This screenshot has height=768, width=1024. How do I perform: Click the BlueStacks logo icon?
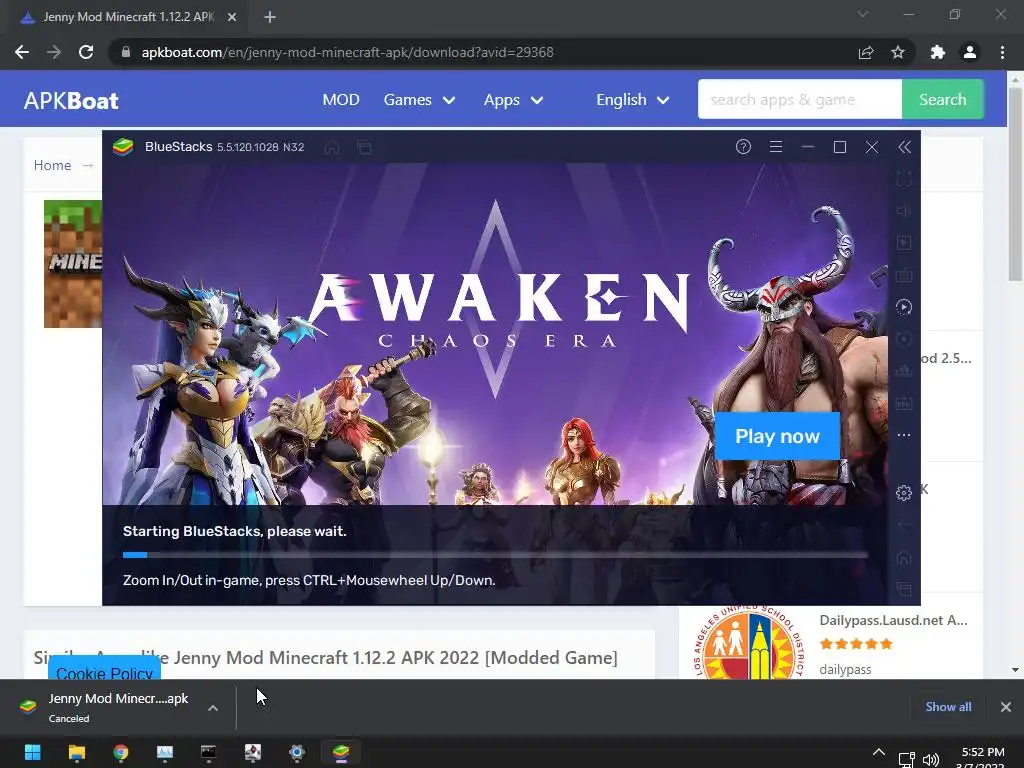tap(123, 147)
